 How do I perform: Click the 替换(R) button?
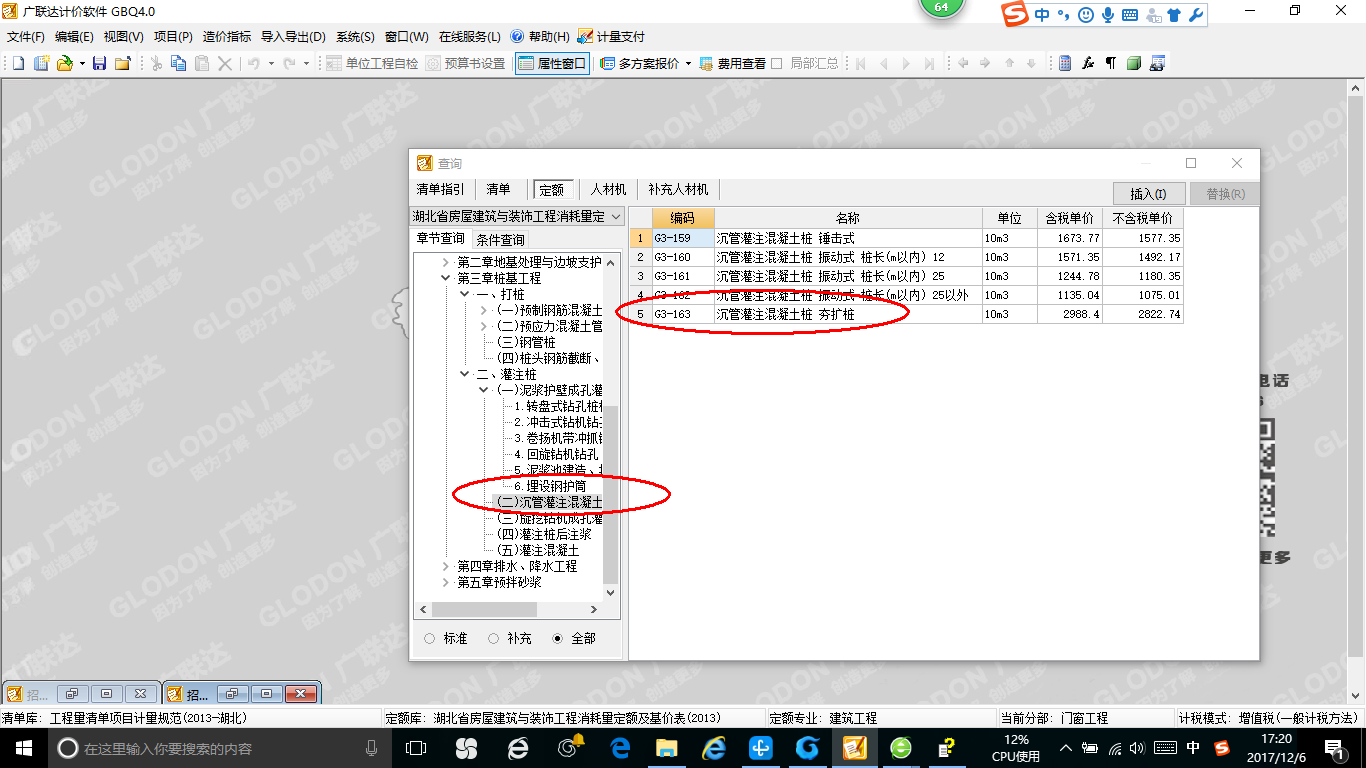click(x=1225, y=194)
